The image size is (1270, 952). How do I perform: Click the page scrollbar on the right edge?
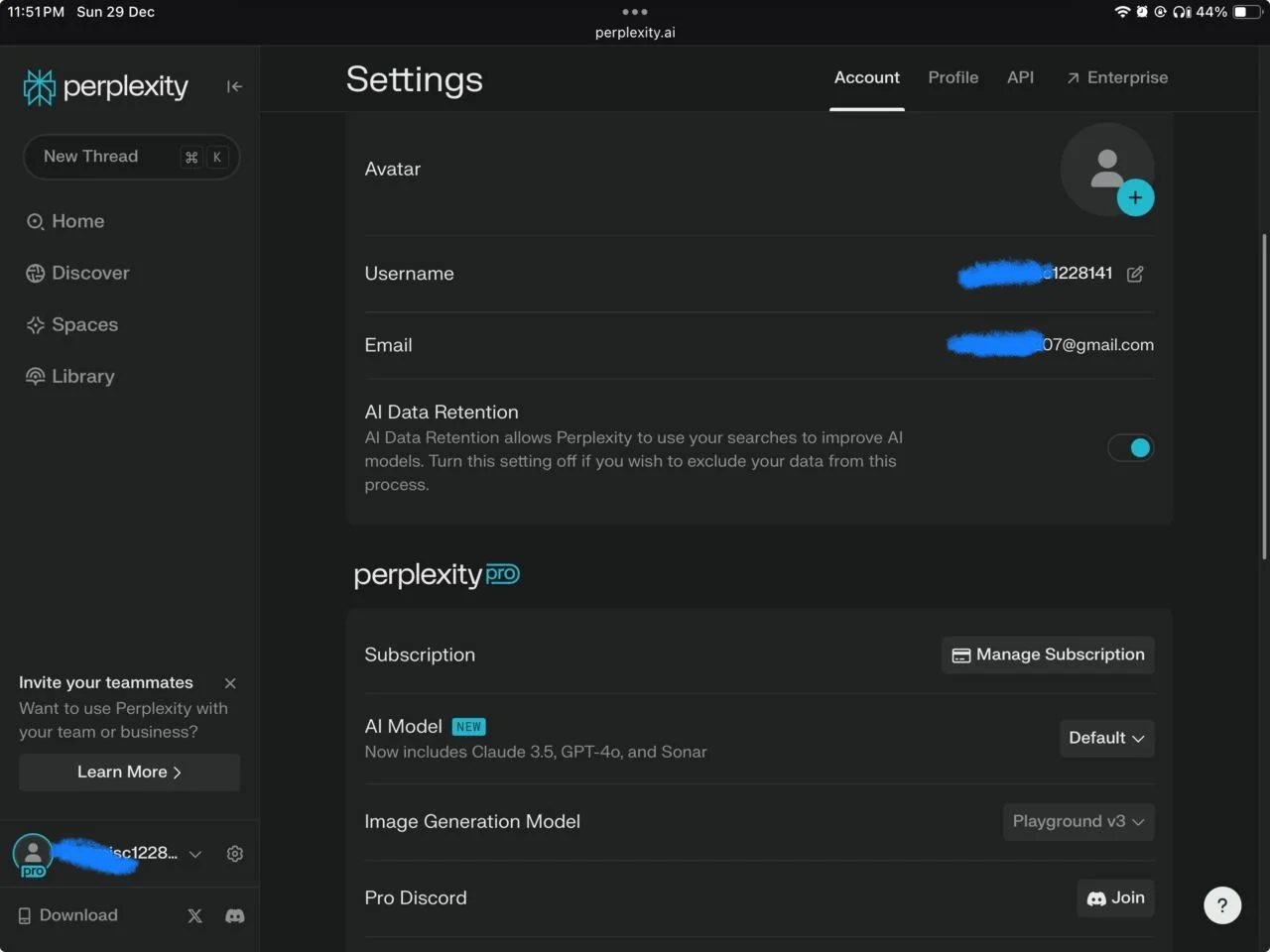[1264, 397]
